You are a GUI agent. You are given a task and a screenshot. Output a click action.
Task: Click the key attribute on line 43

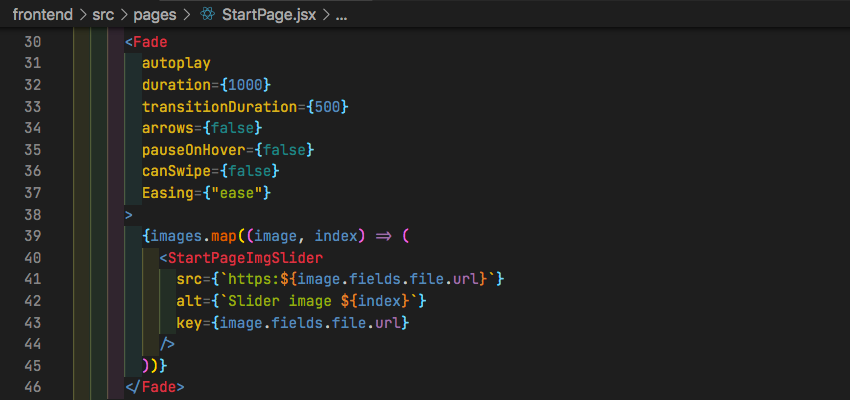[189, 323]
